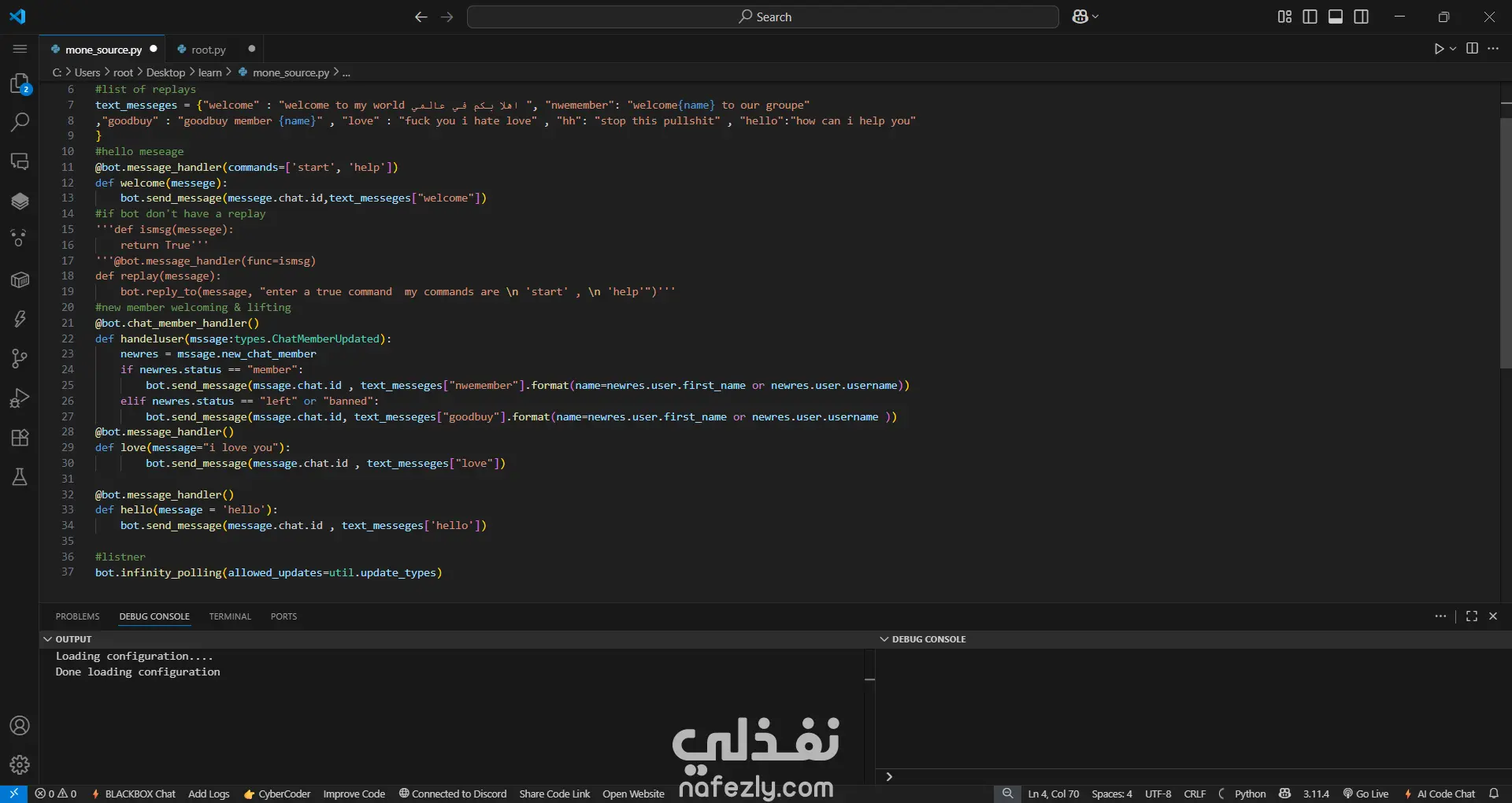Run the Python file with play button

(x=1439, y=49)
